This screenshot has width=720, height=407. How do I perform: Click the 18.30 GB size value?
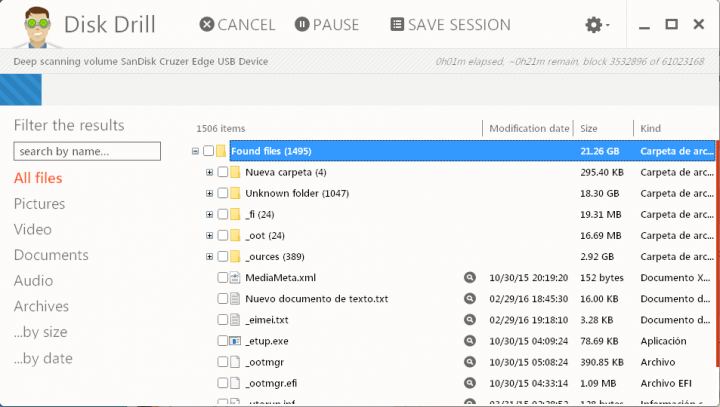point(600,193)
